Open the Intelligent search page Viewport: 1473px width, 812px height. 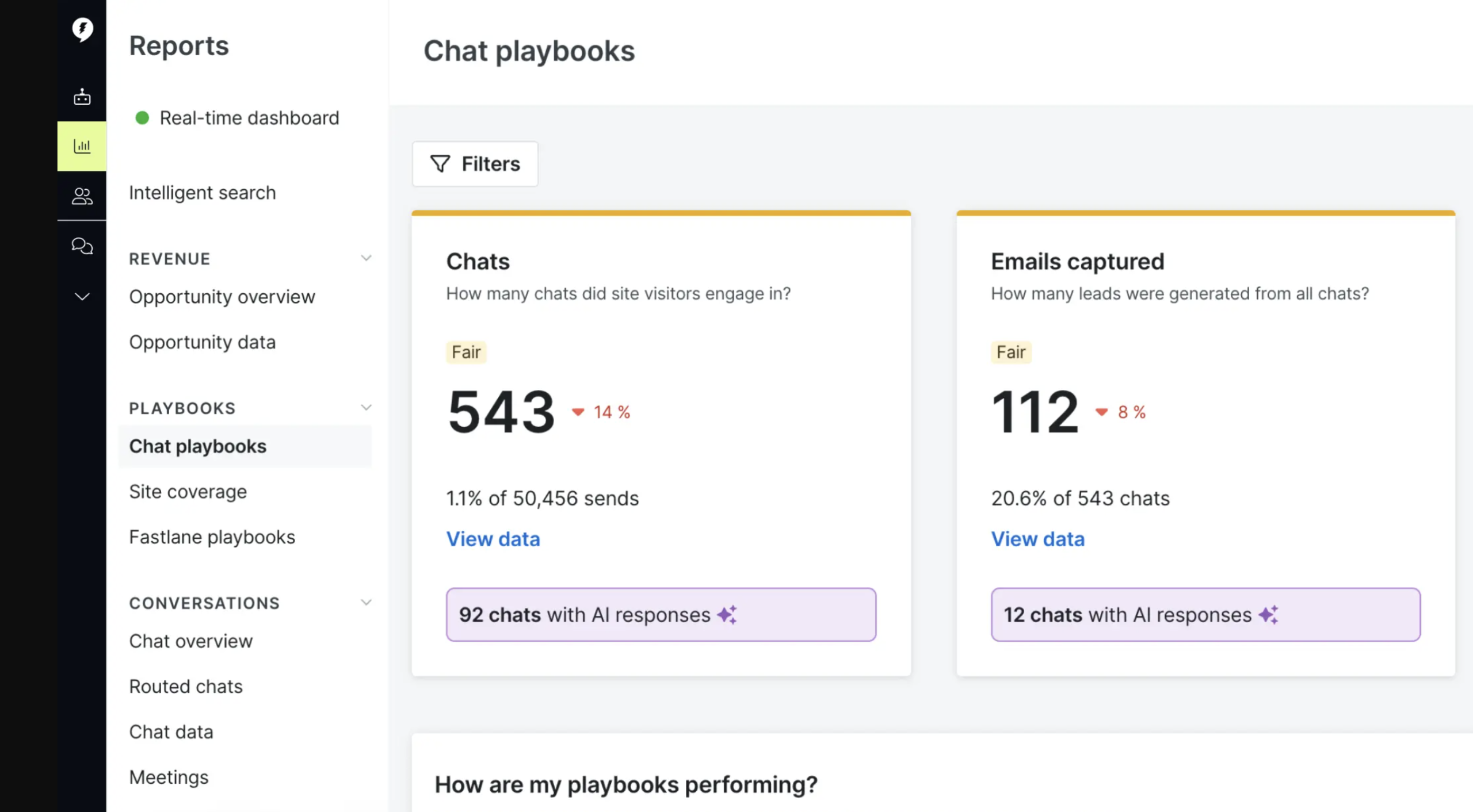click(202, 193)
